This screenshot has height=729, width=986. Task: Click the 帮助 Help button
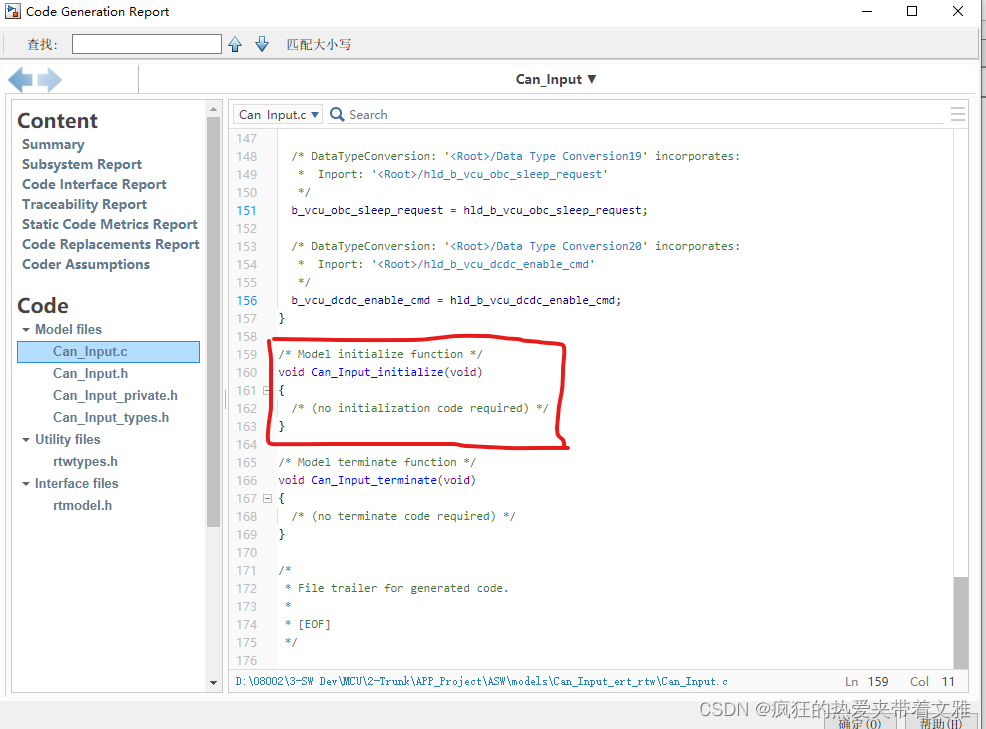941,723
